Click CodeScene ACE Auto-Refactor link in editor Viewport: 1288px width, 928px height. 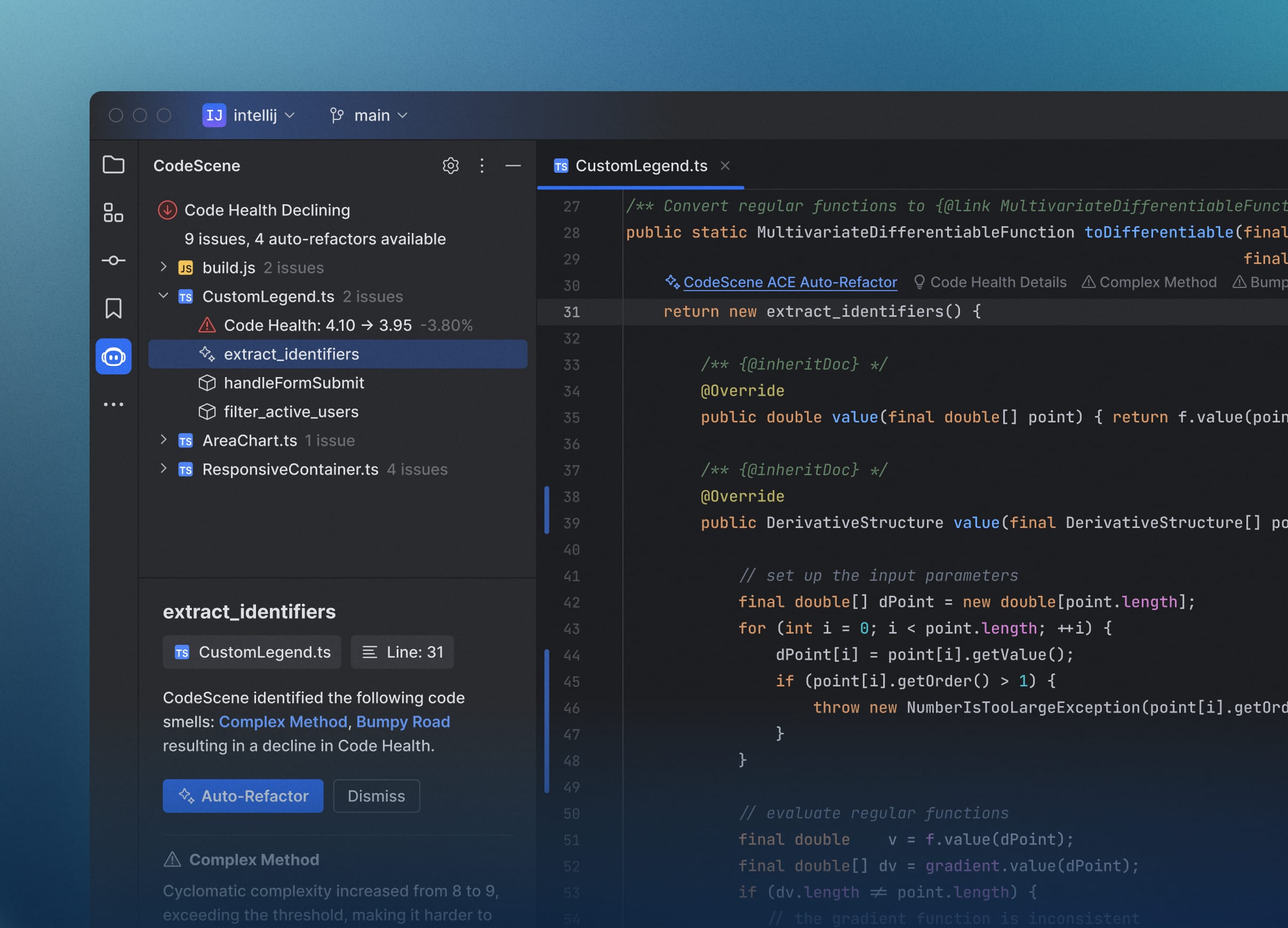coord(790,282)
